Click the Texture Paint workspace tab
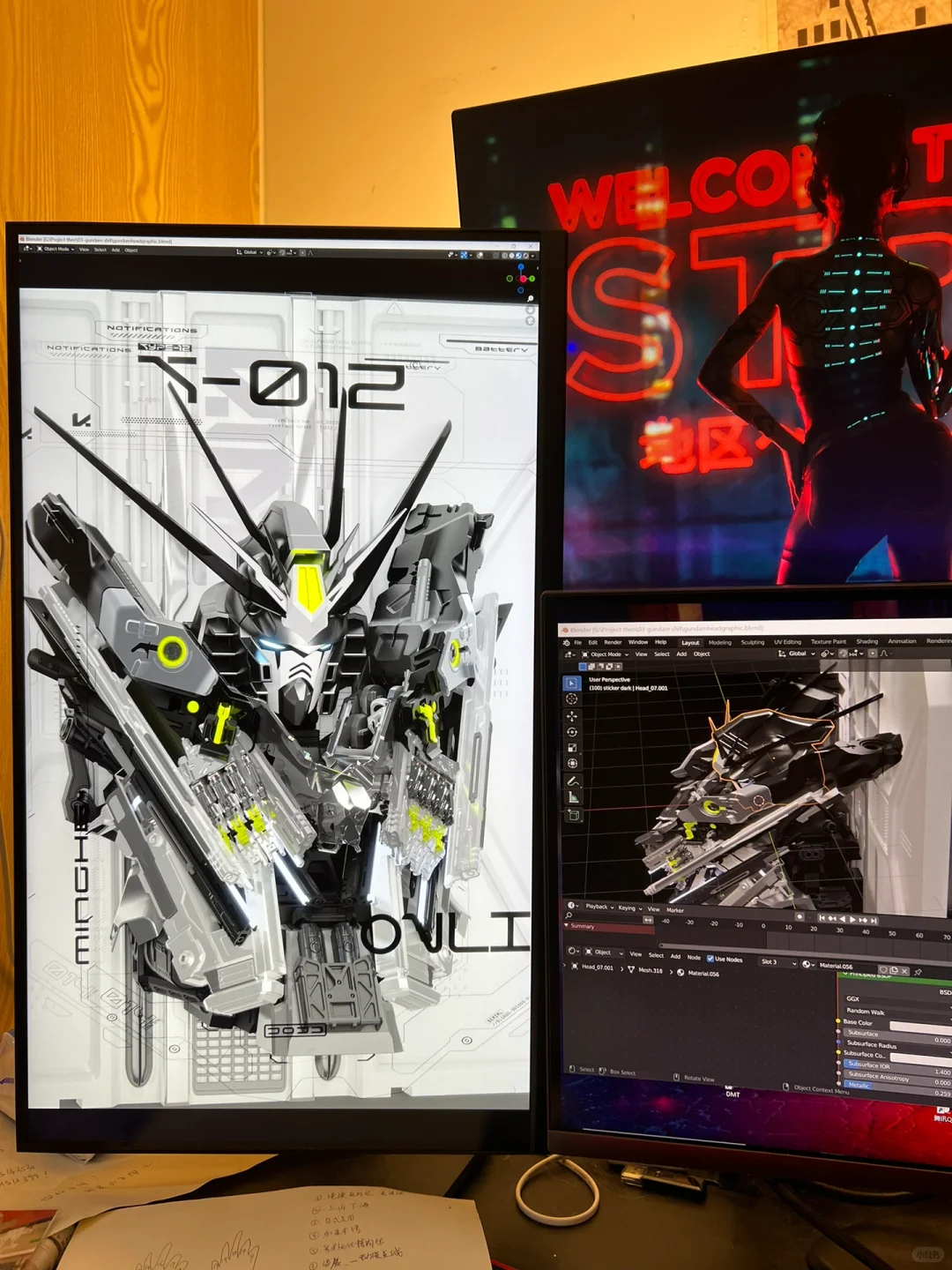Viewport: 952px width, 1270px height. click(x=829, y=642)
